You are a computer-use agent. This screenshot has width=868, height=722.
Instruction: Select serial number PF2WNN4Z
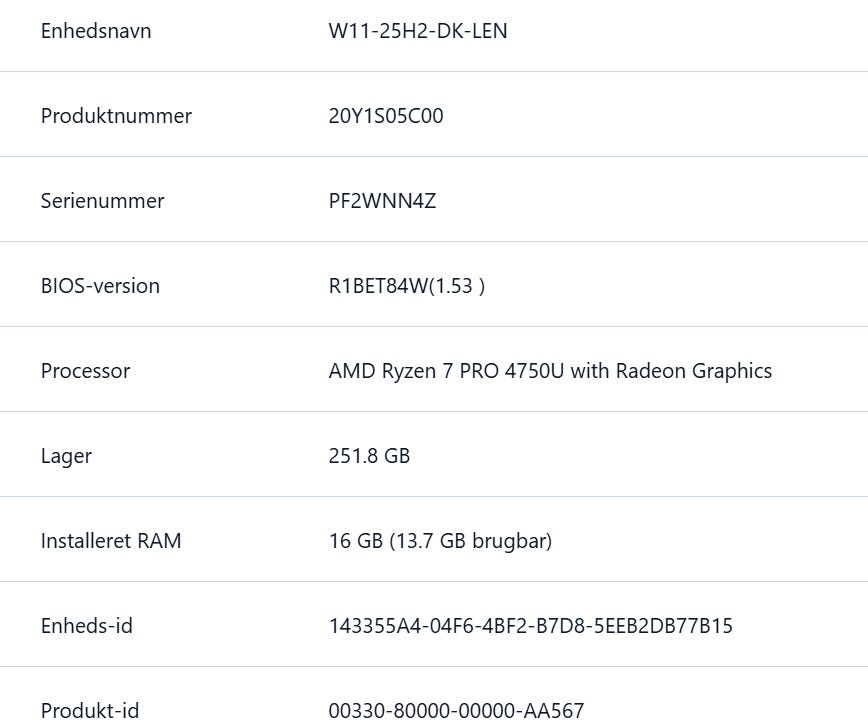click(382, 201)
